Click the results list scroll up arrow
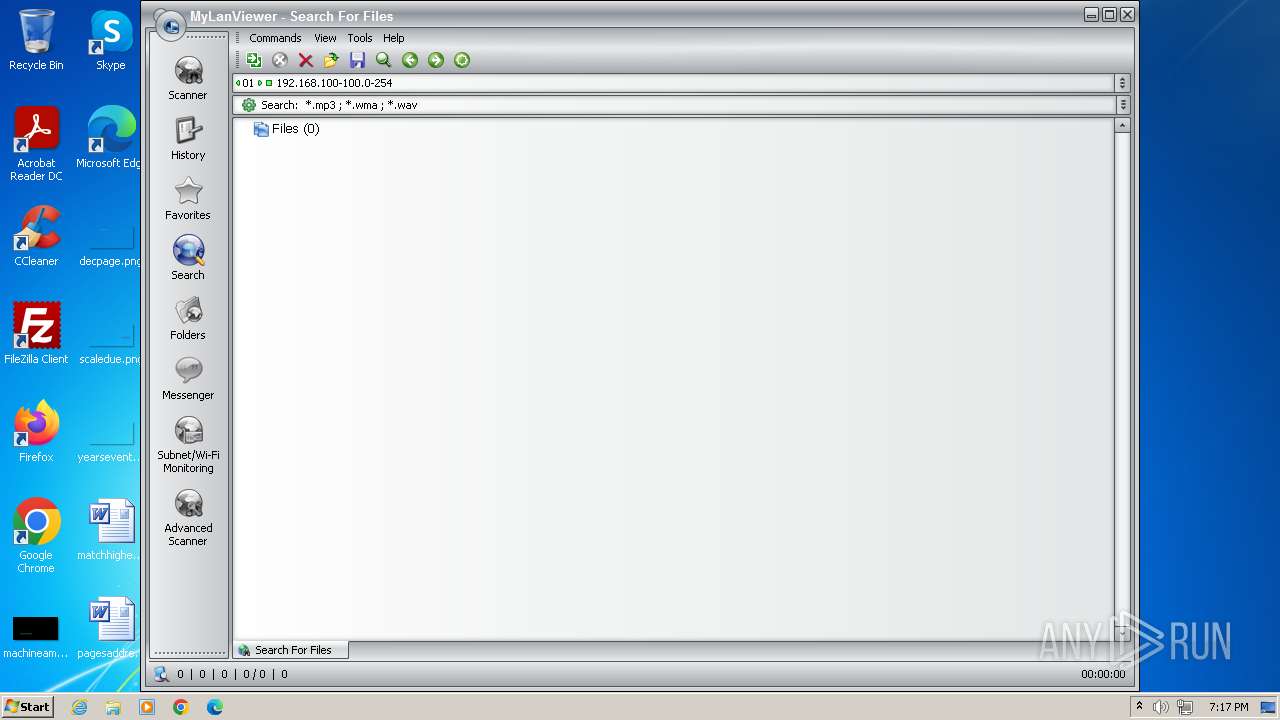This screenshot has width=1280, height=720. pyautogui.click(x=1122, y=126)
